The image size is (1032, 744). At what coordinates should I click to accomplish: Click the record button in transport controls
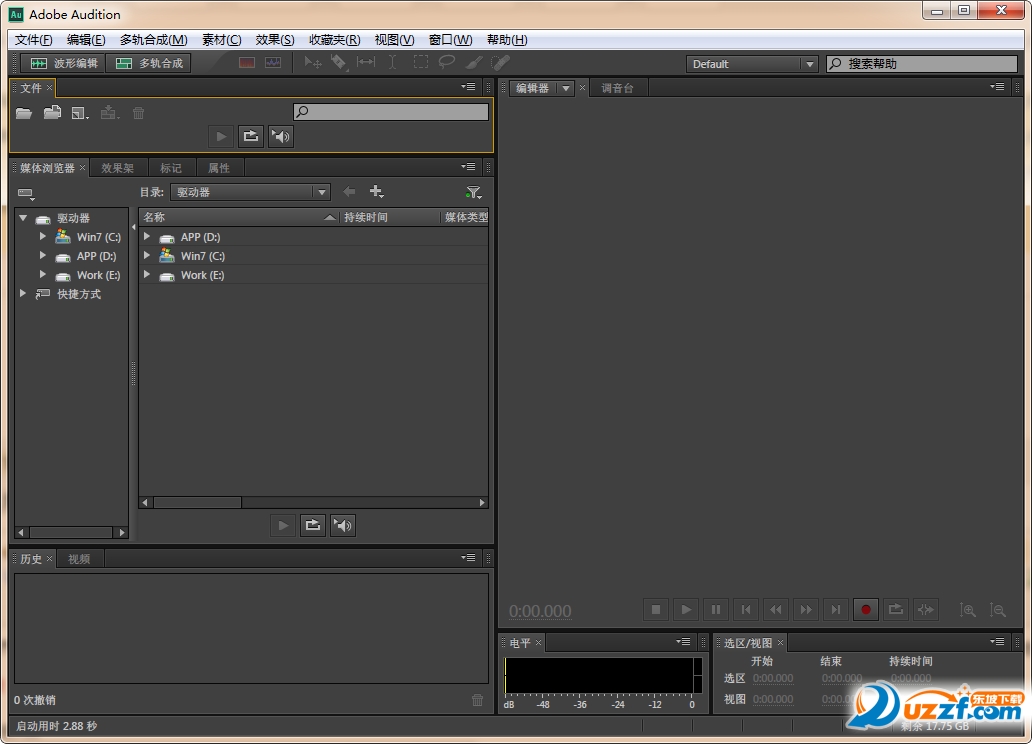[x=866, y=609]
